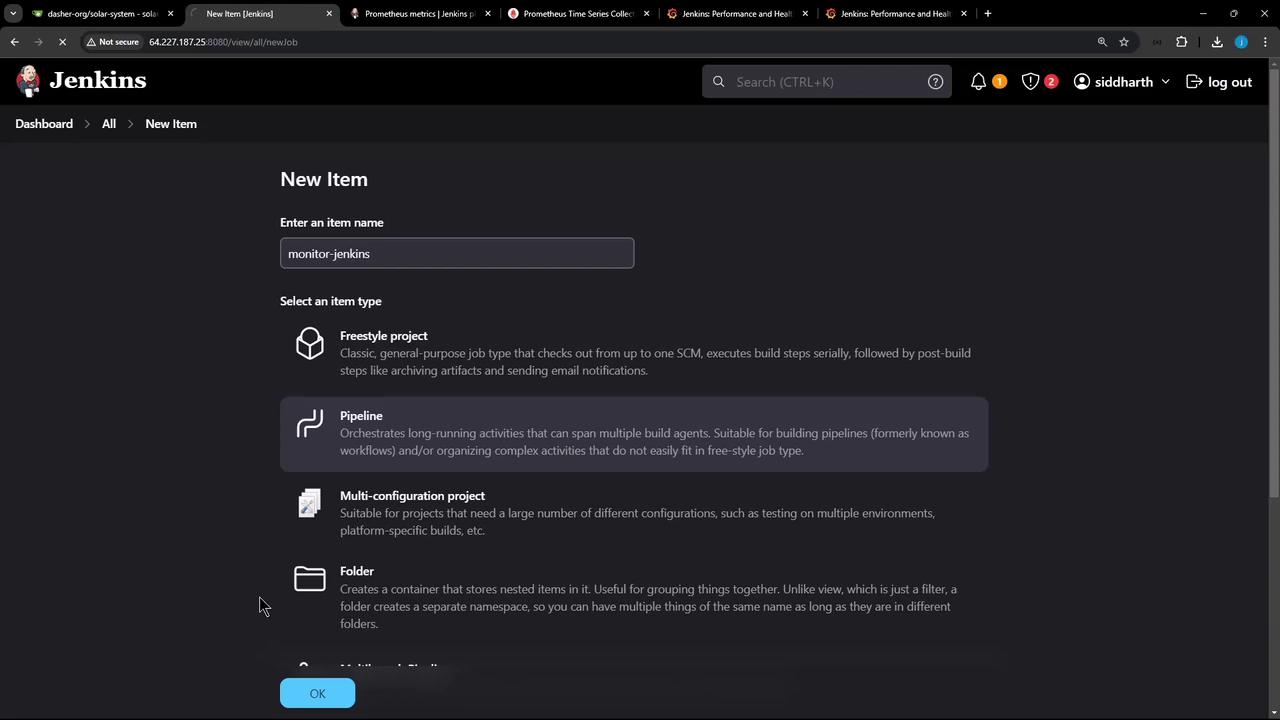Open the browser tab search dropdown
Viewport: 1280px width, 720px height.
(13, 13)
